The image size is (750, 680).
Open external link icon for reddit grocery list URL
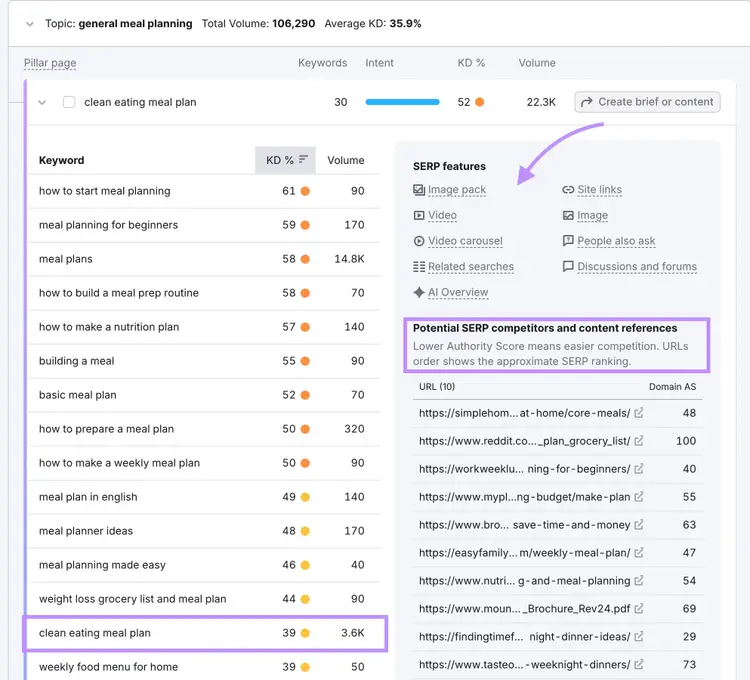(x=639, y=441)
